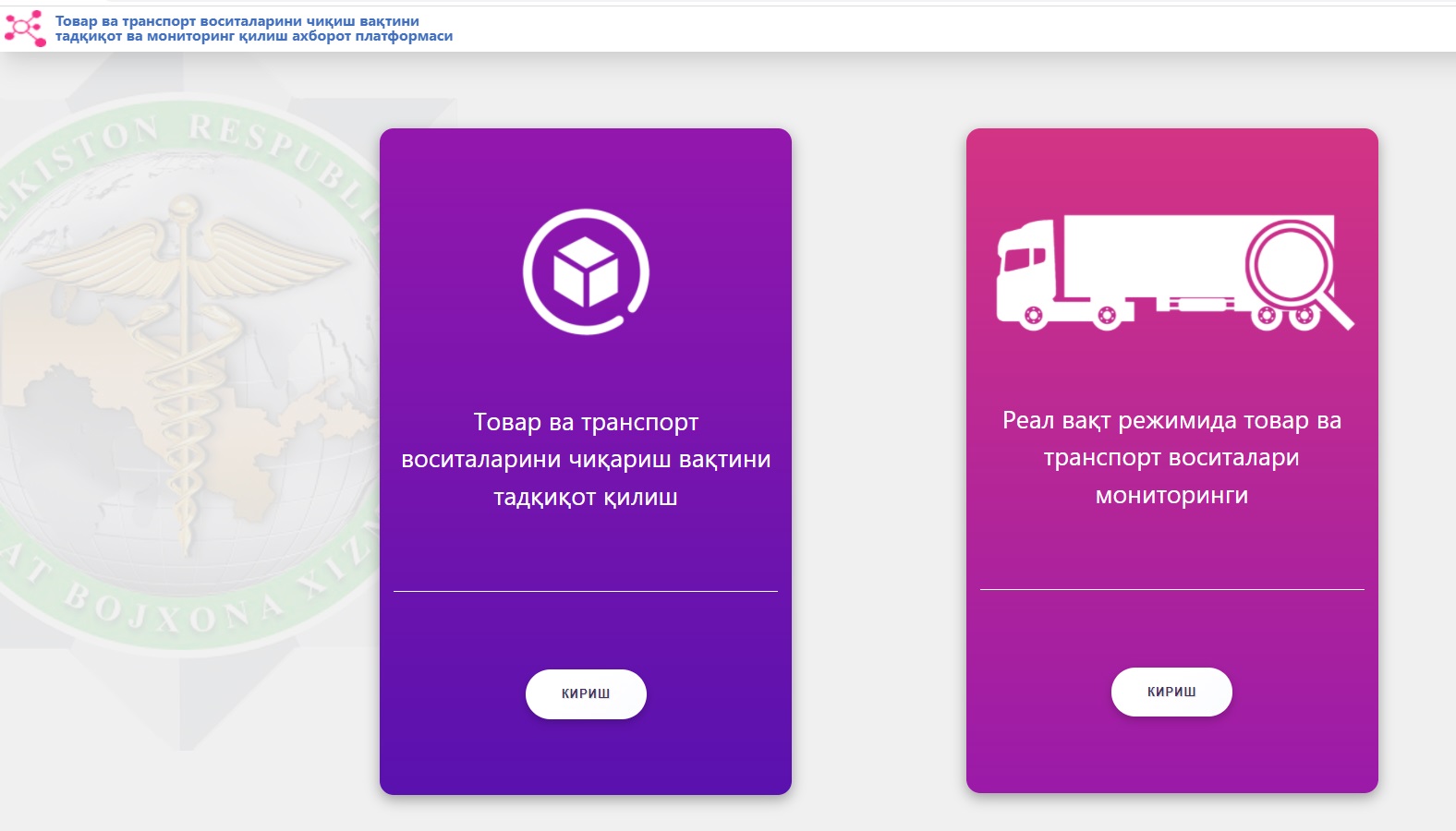Click КИРИШ button on pink monitoring card

pos(1171,692)
